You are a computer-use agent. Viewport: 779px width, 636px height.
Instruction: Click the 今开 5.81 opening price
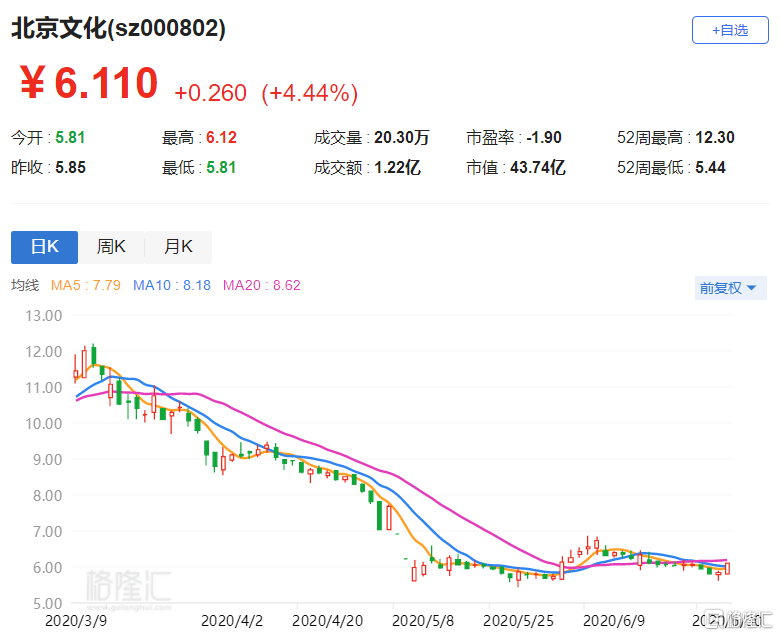point(48,138)
